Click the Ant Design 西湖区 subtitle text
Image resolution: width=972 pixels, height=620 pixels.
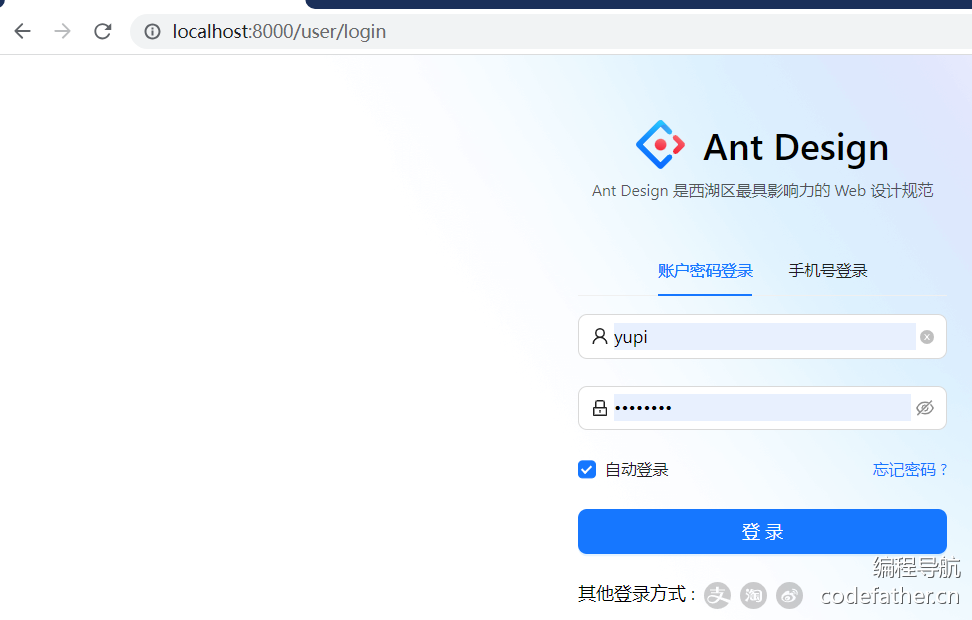point(762,190)
